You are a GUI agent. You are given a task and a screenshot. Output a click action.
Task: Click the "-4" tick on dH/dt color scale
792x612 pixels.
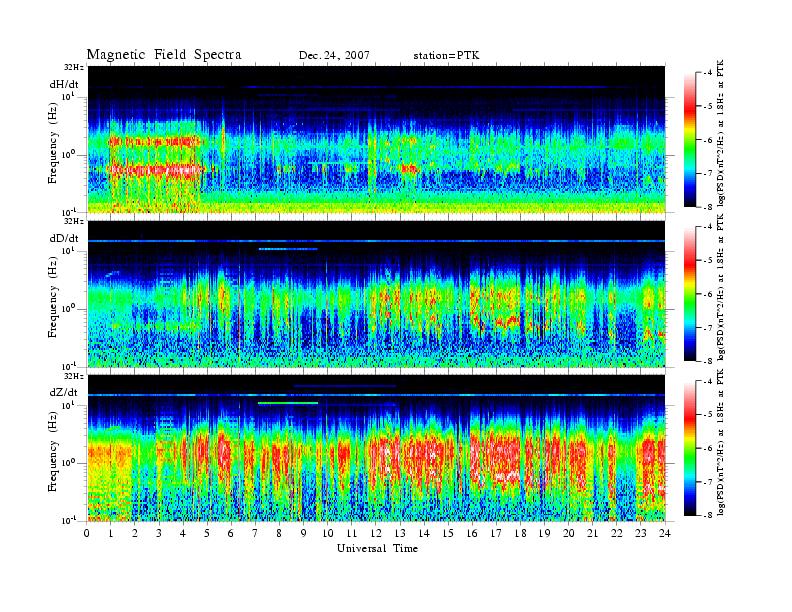(708, 73)
